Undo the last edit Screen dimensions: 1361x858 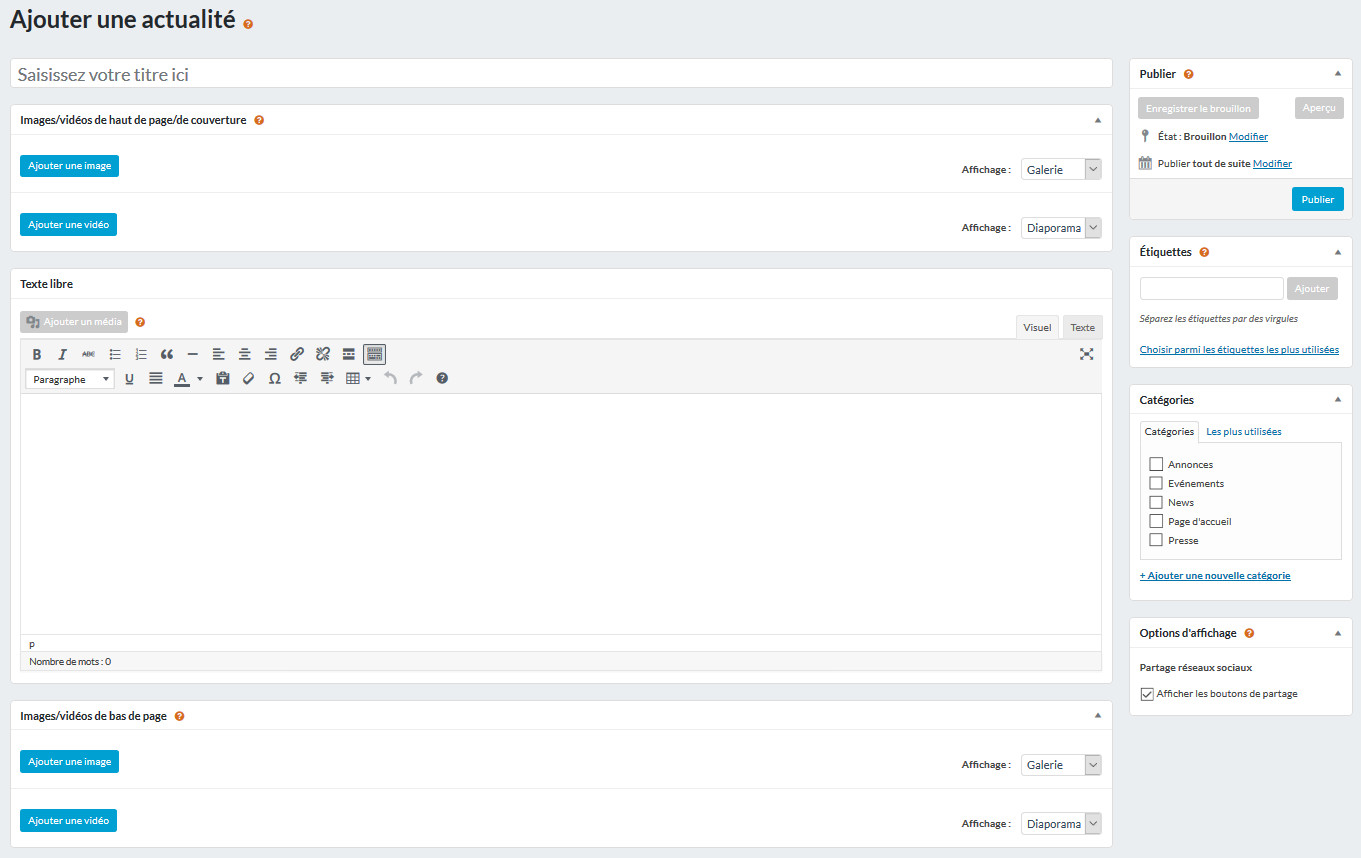[x=391, y=379]
